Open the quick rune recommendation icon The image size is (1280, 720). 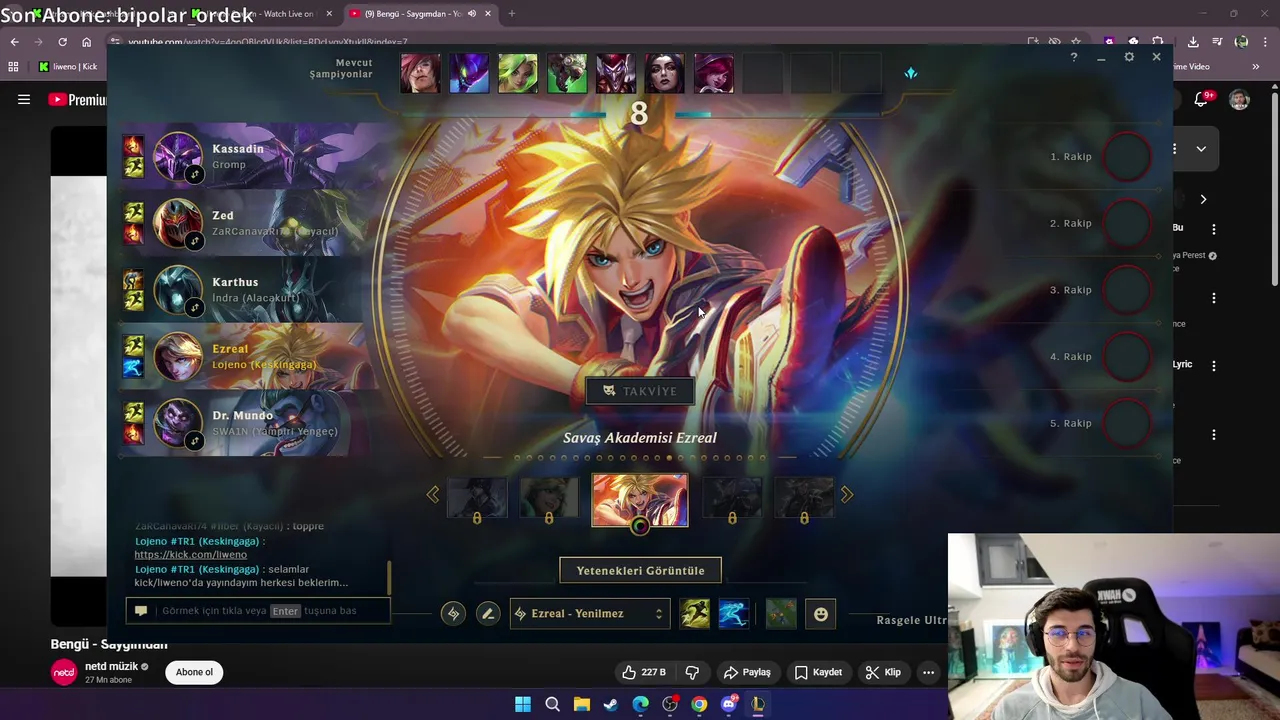(x=453, y=614)
